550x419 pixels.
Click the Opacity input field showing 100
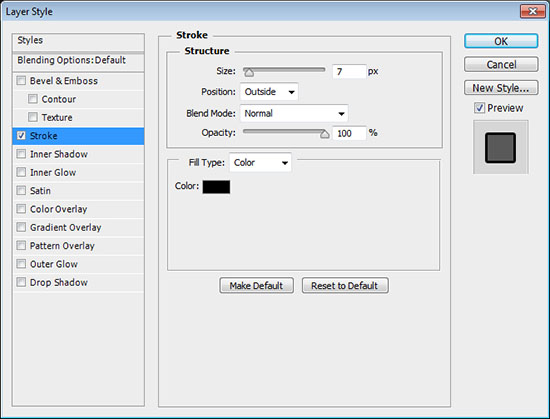tap(349, 133)
